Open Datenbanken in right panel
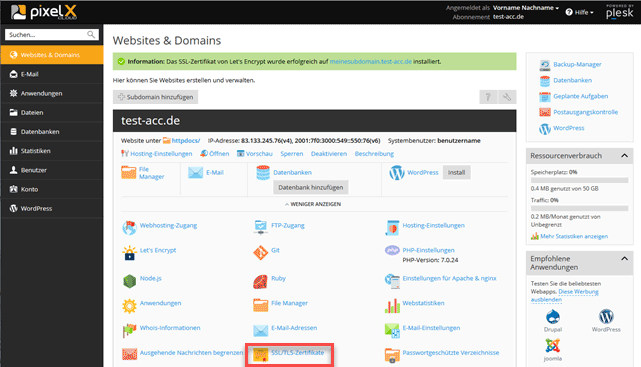 (x=572, y=81)
